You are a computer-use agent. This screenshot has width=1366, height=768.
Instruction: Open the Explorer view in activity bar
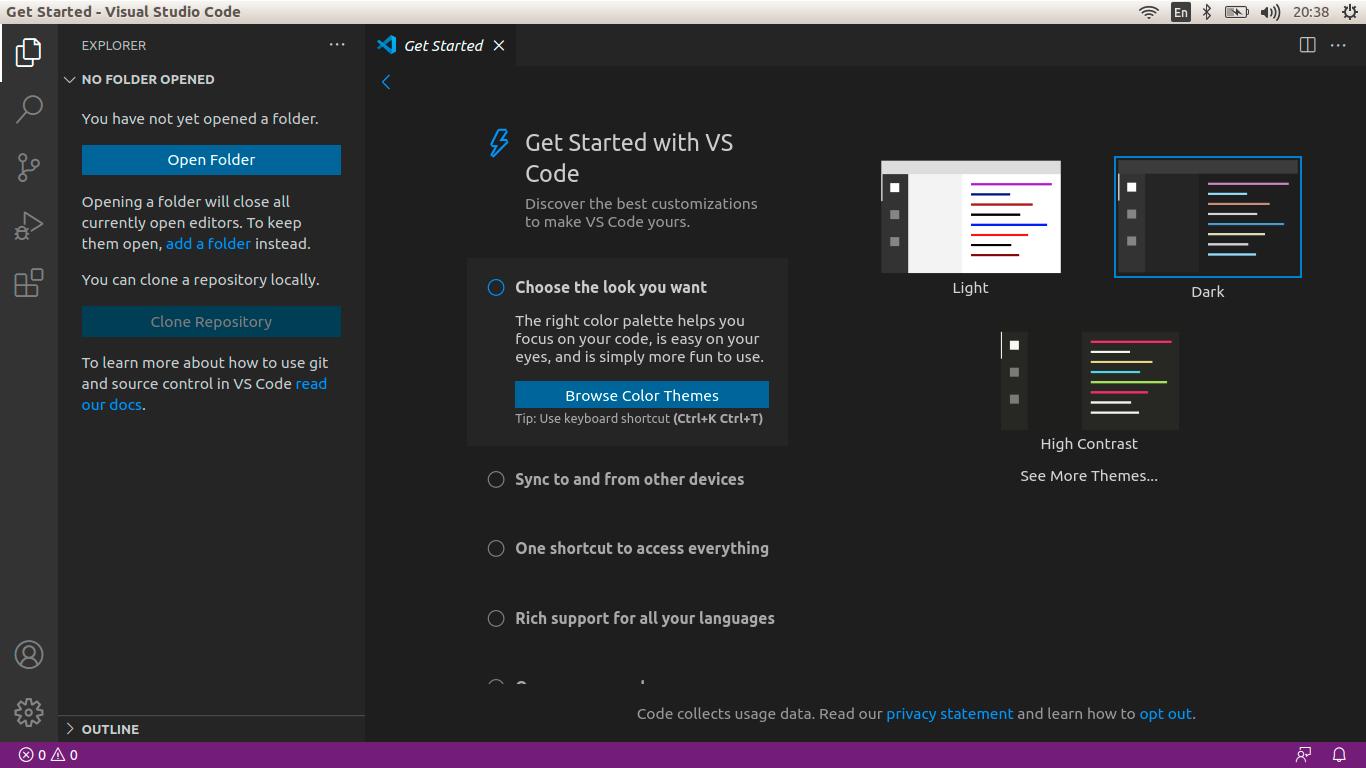(29, 52)
